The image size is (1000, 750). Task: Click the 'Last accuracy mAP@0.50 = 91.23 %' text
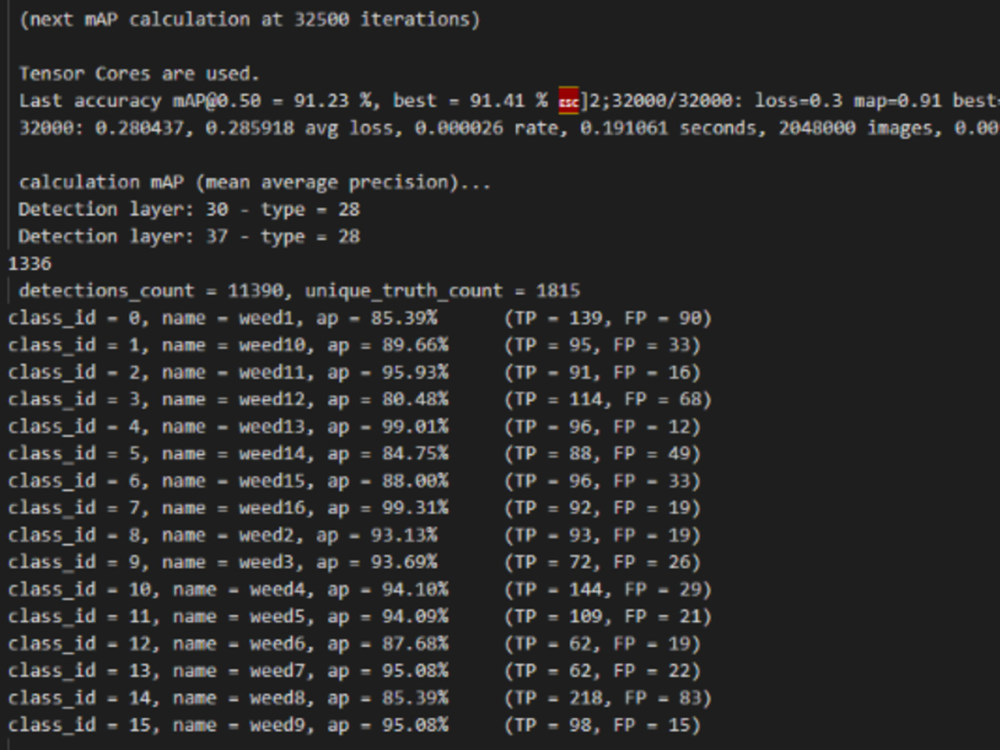click(x=195, y=101)
